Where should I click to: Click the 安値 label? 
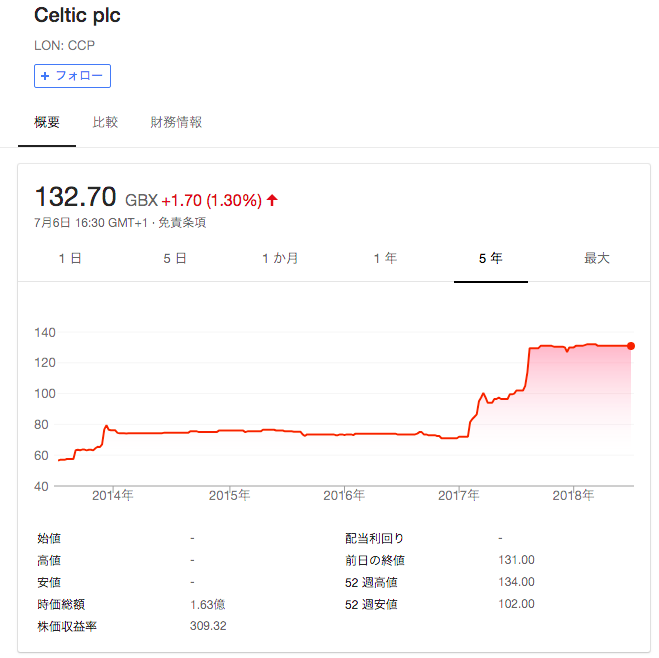49,582
